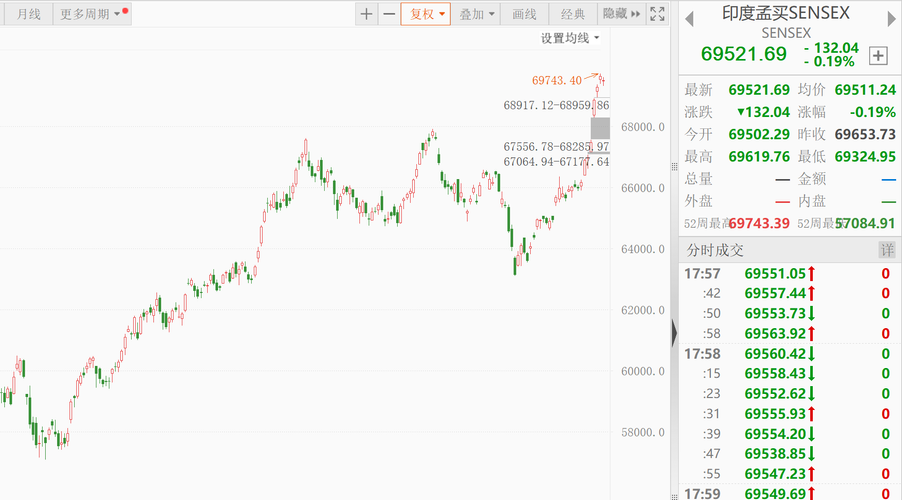Zoom in chart with plus icon
This screenshot has height=500, width=902.
tap(366, 14)
